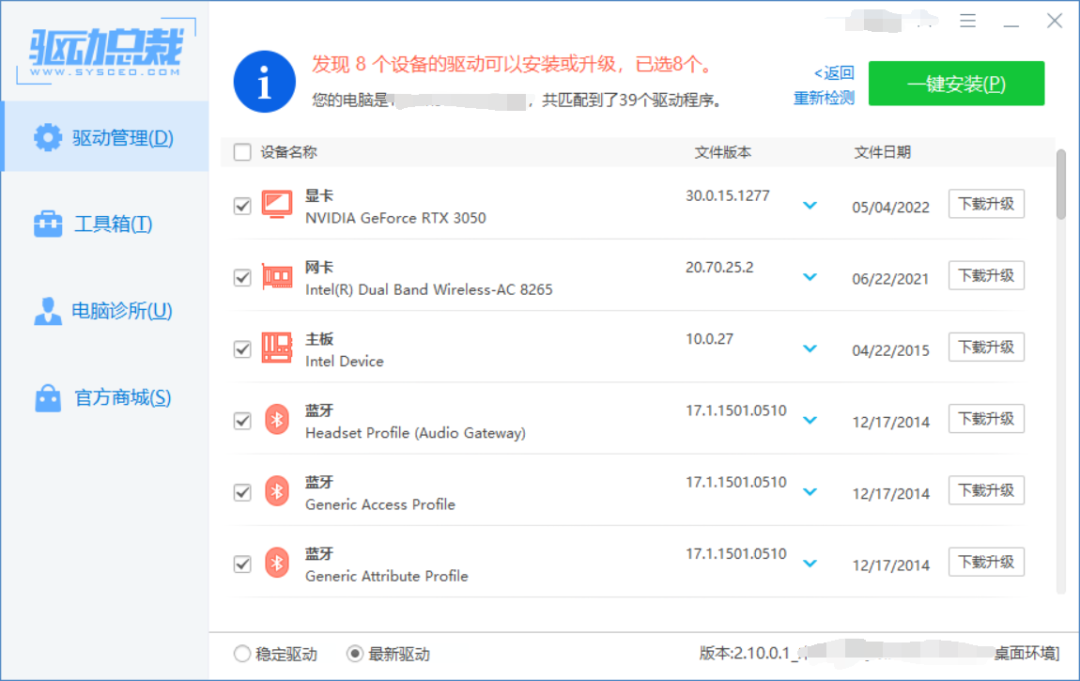Click the driver list vertical scrollbar
1080x681 pixels.
pyautogui.click(x=1061, y=185)
